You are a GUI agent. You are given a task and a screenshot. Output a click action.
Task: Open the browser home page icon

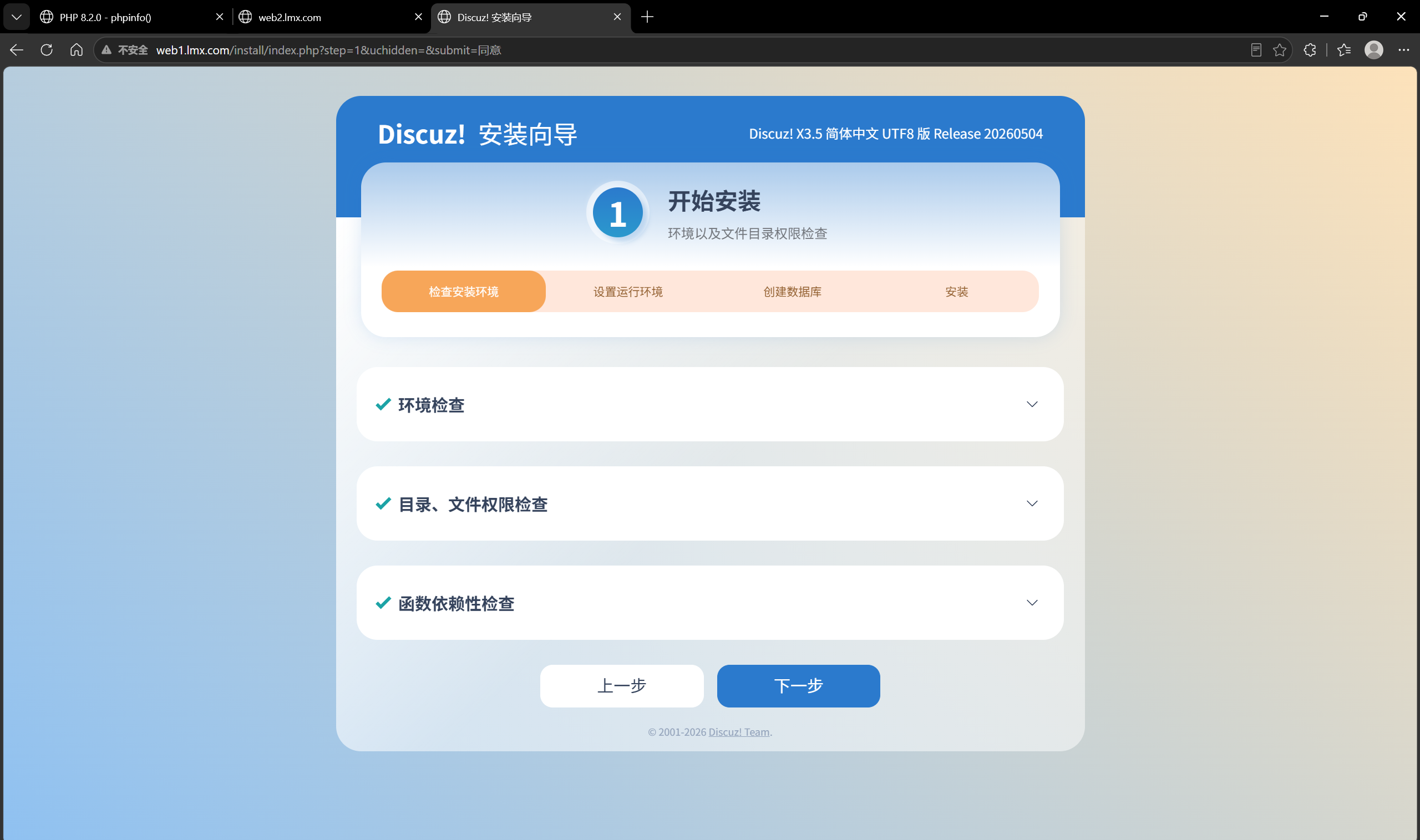(x=77, y=50)
